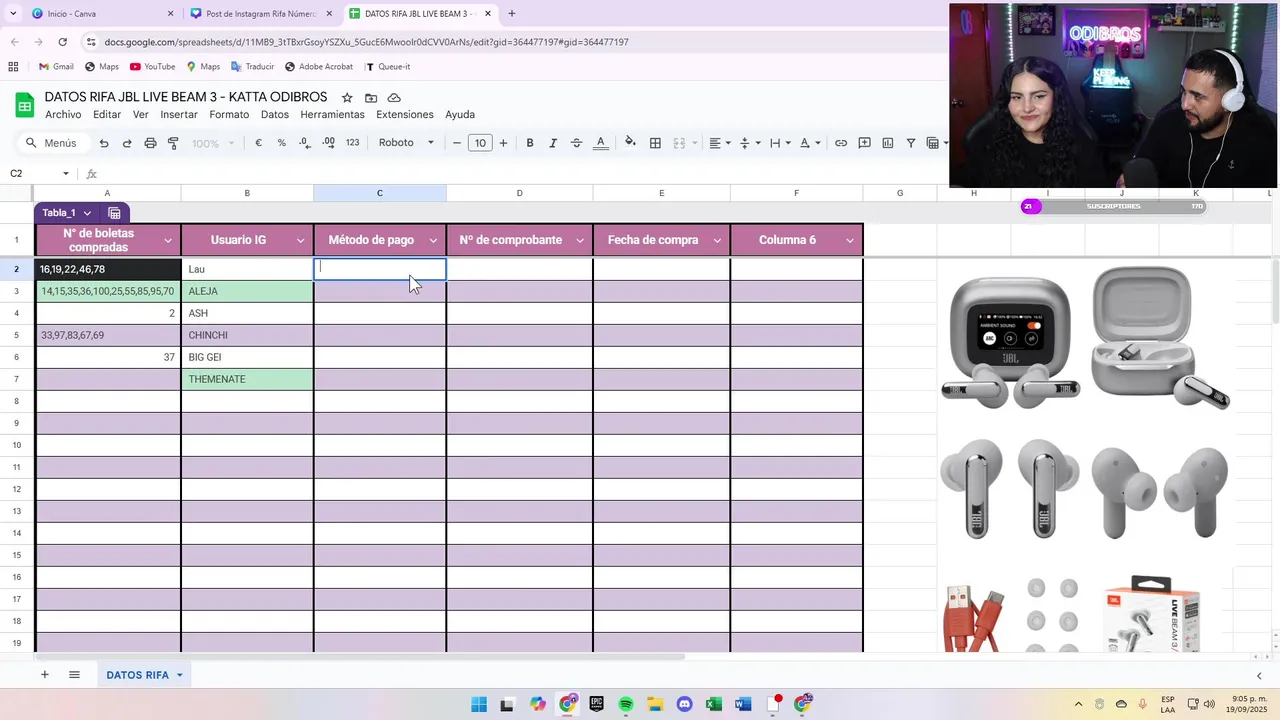1280x720 pixels.
Task: Open the Archivo menu
Action: 63,114
